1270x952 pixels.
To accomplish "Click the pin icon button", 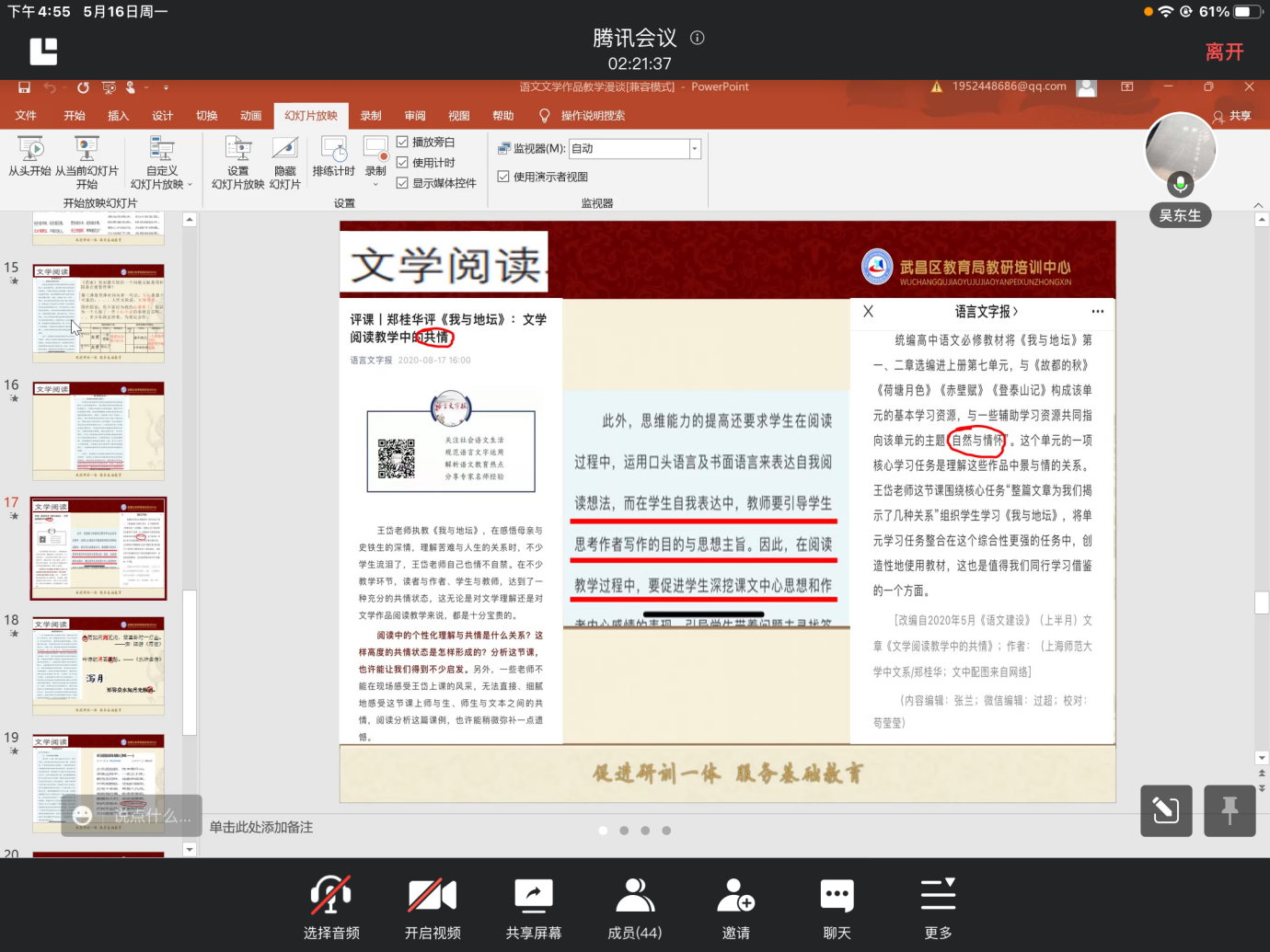I will click(x=1230, y=810).
